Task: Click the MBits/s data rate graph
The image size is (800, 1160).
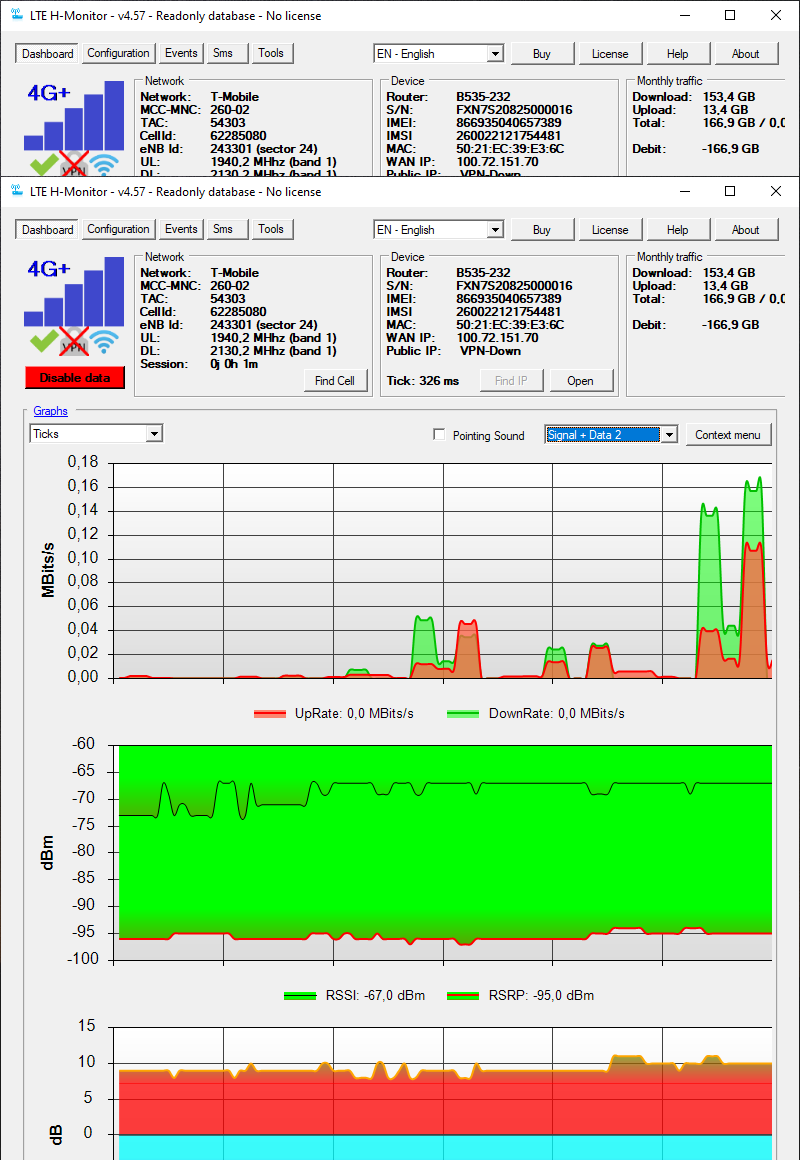Action: point(442,570)
